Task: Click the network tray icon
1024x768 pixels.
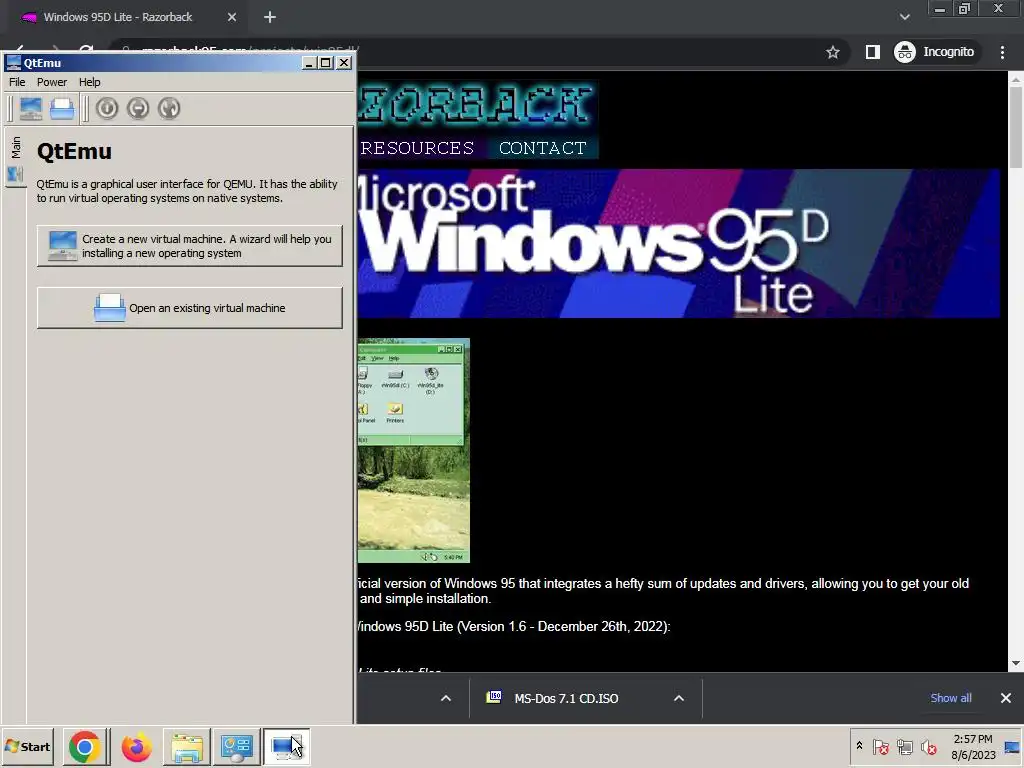Action: 904,746
